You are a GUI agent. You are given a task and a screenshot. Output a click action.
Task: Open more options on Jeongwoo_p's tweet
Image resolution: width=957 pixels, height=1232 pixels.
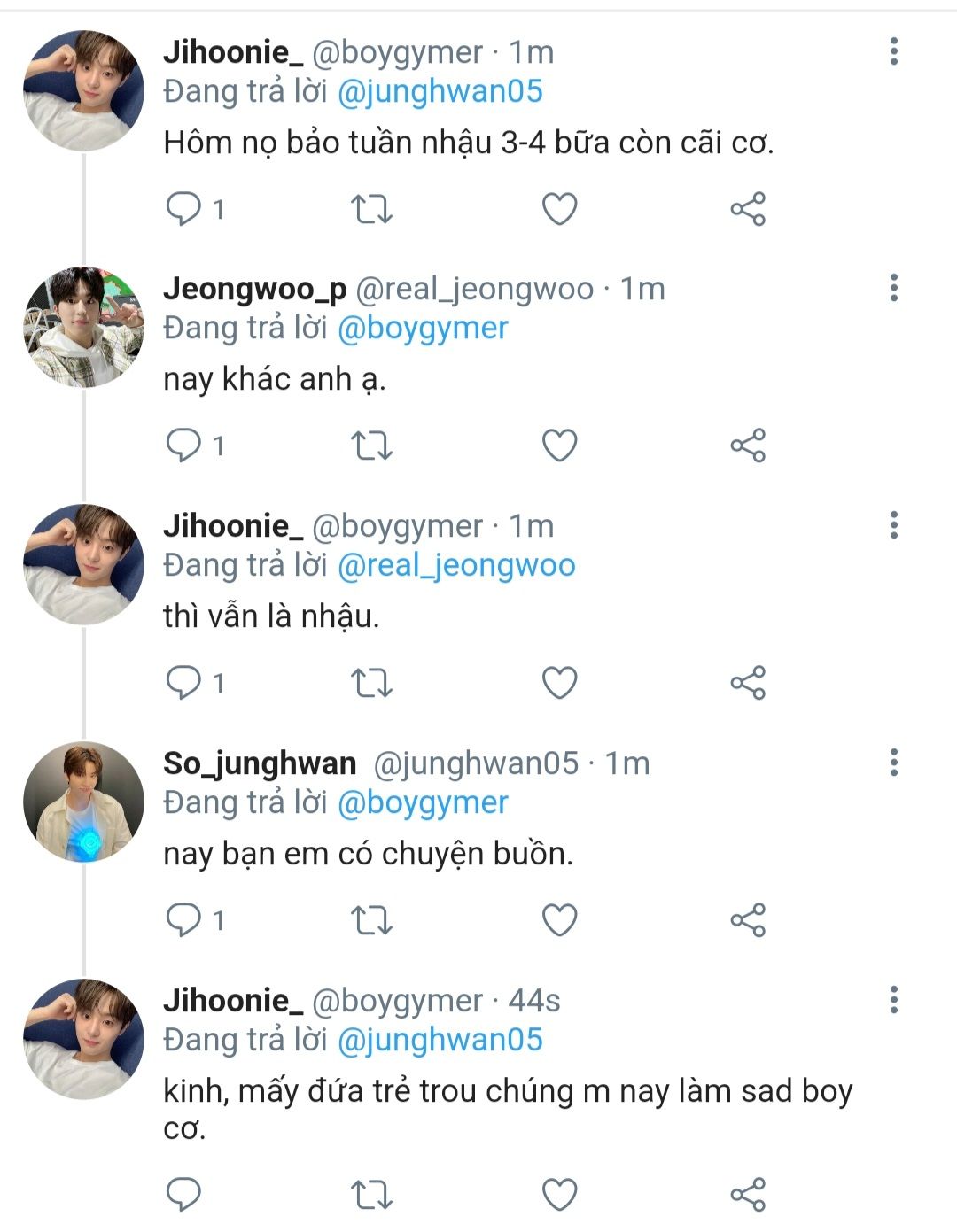coord(893,288)
